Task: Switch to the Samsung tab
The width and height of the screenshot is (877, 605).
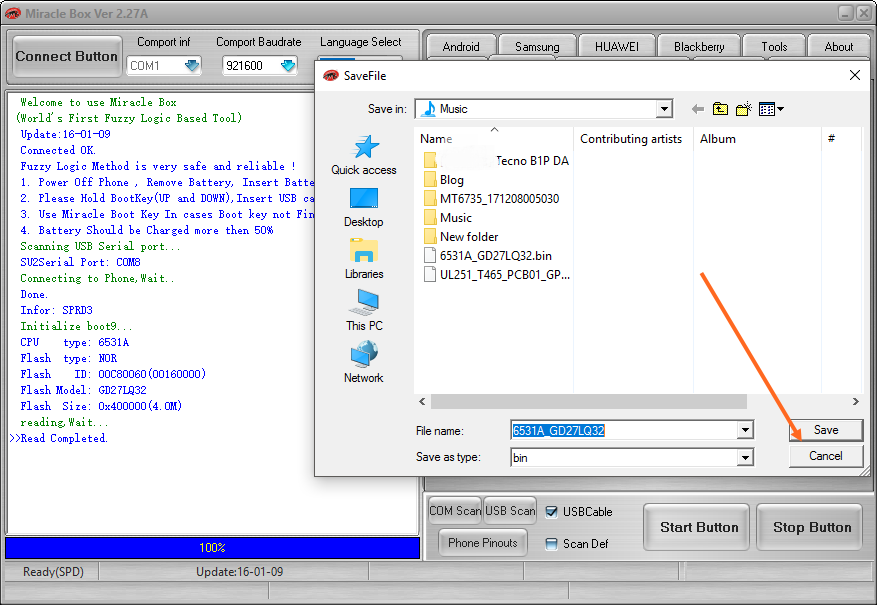Action: click(x=536, y=45)
